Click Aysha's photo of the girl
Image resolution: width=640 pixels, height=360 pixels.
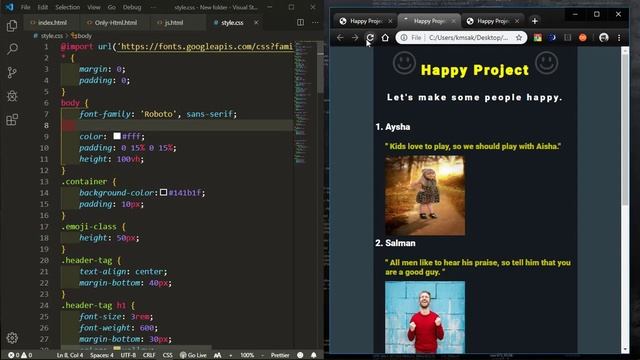(425, 195)
